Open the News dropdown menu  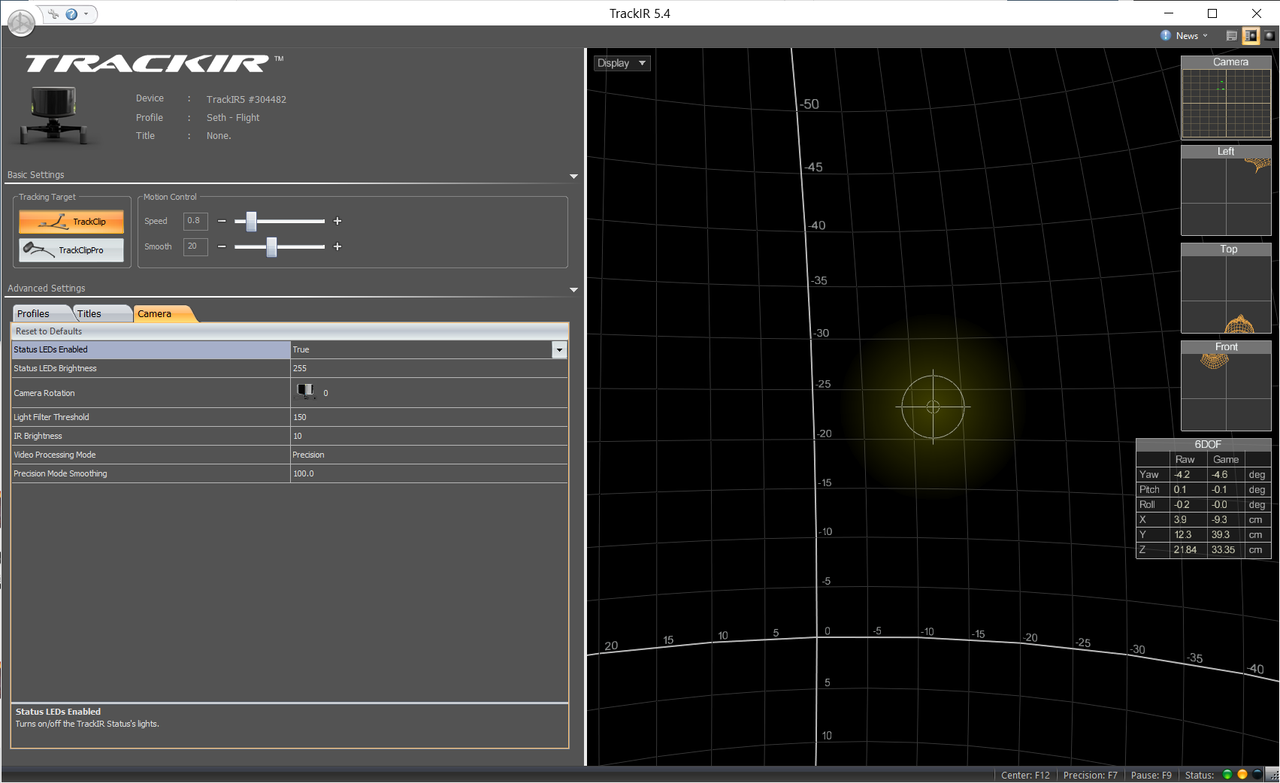[x=1185, y=36]
